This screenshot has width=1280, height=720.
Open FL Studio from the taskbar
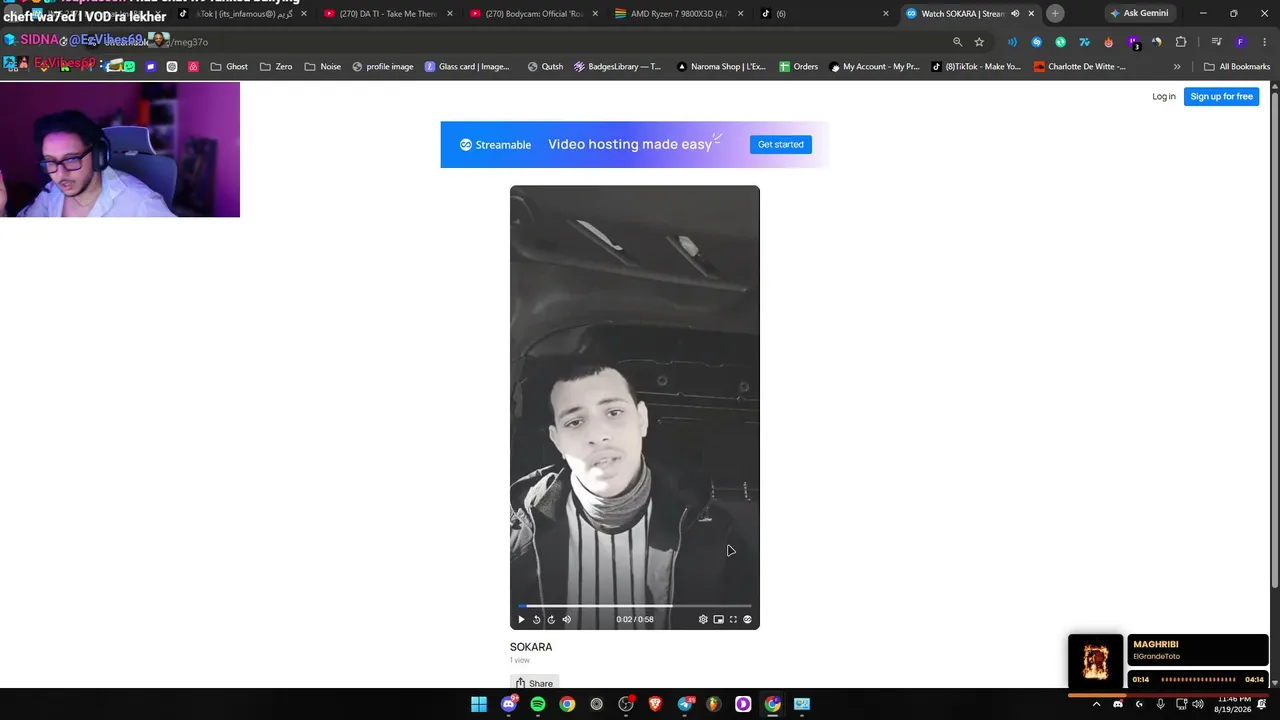714,704
